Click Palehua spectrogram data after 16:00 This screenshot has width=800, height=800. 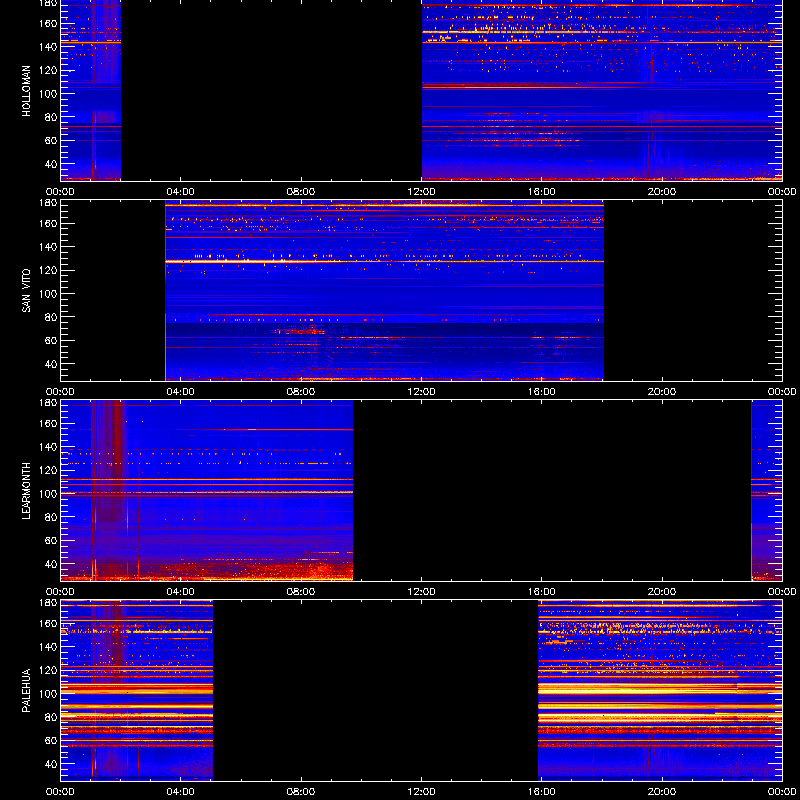pyautogui.click(x=660, y=691)
